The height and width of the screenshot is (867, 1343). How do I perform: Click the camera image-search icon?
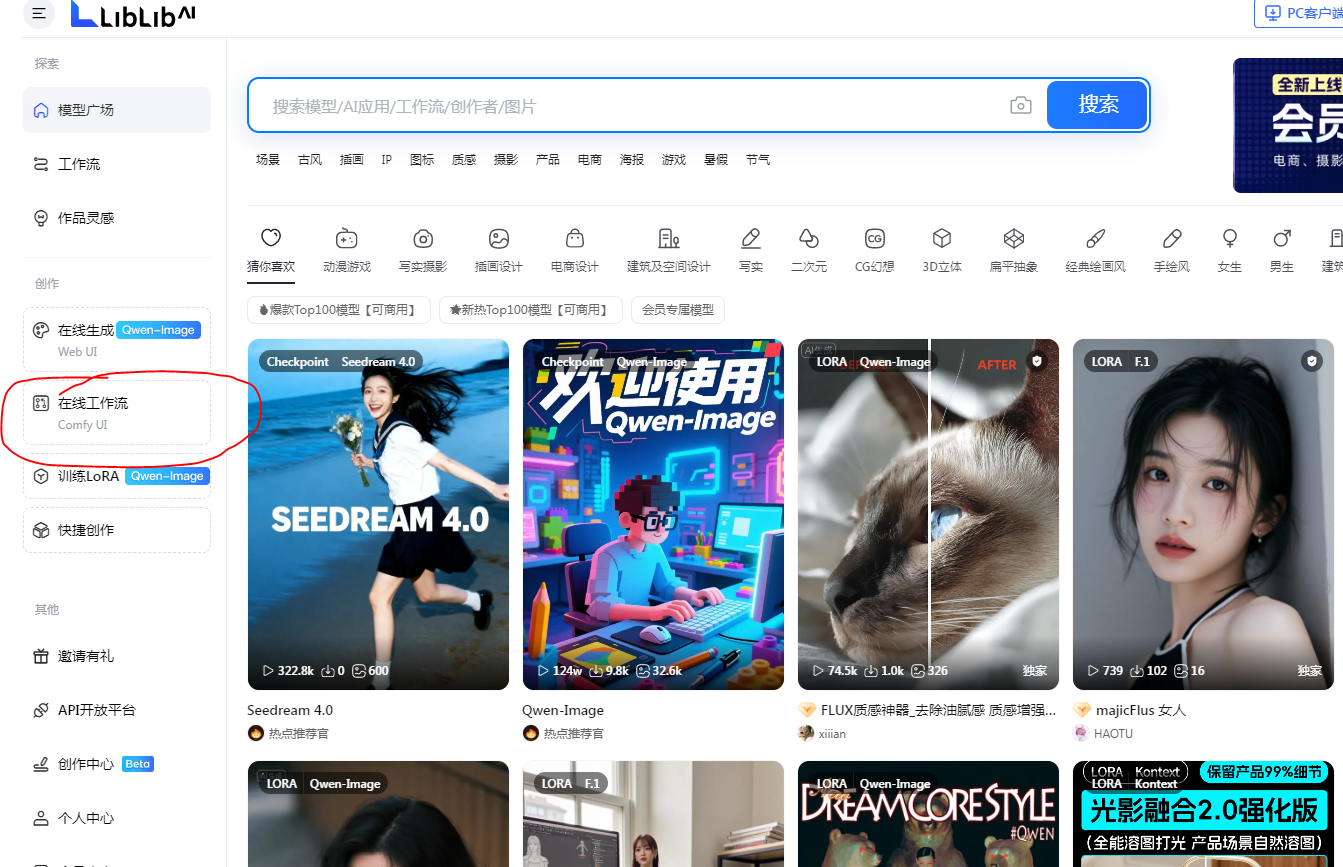1020,106
